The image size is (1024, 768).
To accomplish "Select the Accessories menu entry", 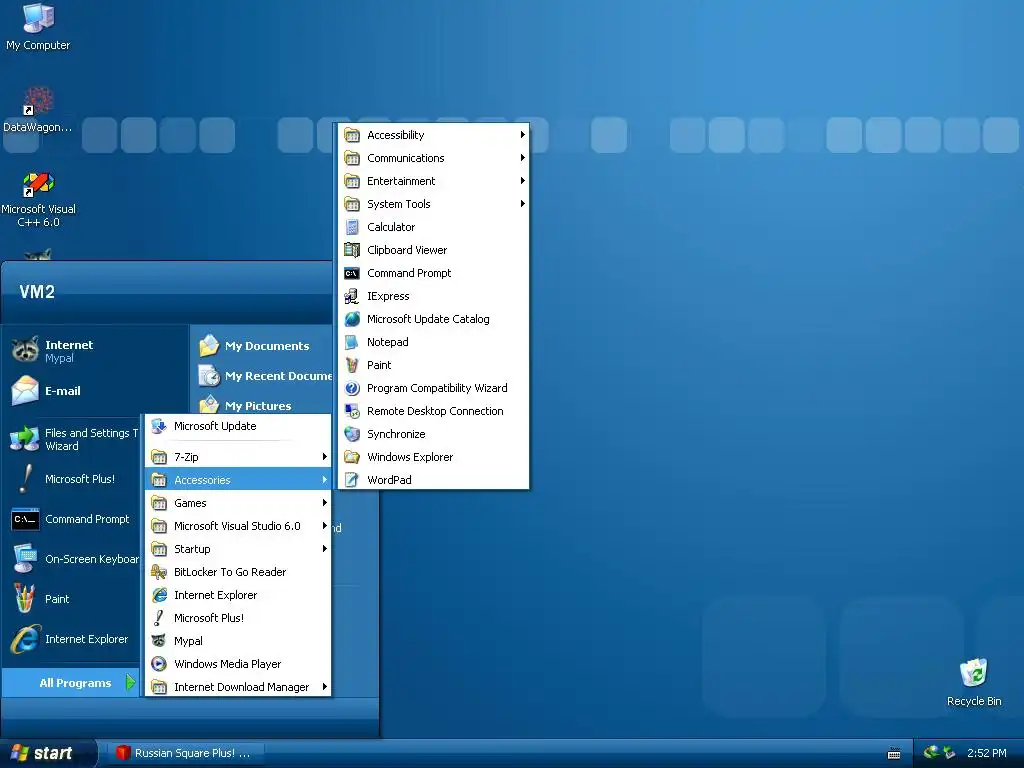I will [x=238, y=480].
